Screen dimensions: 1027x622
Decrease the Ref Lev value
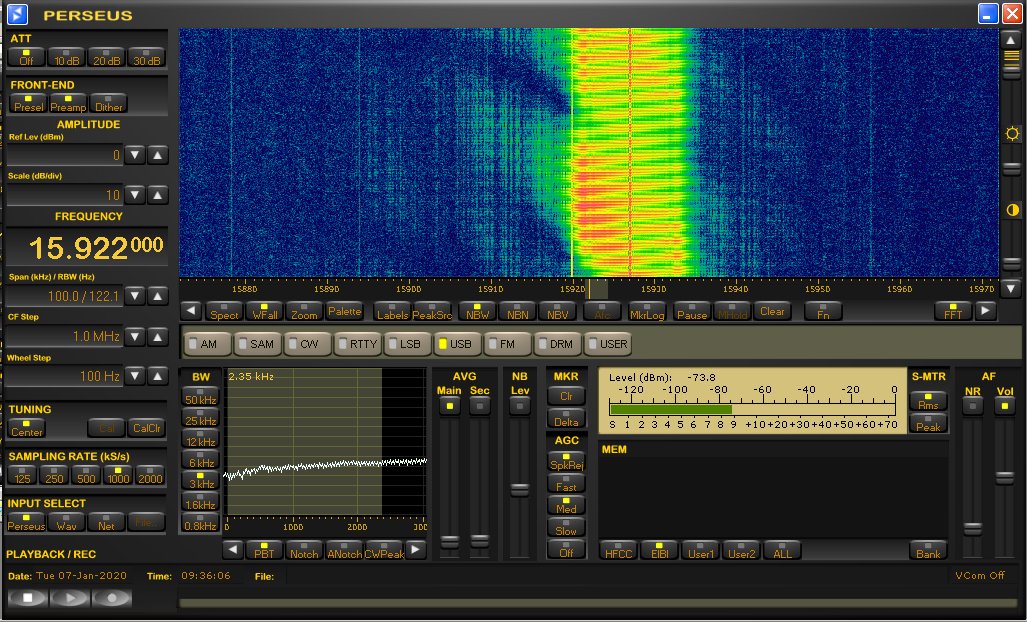(x=135, y=155)
